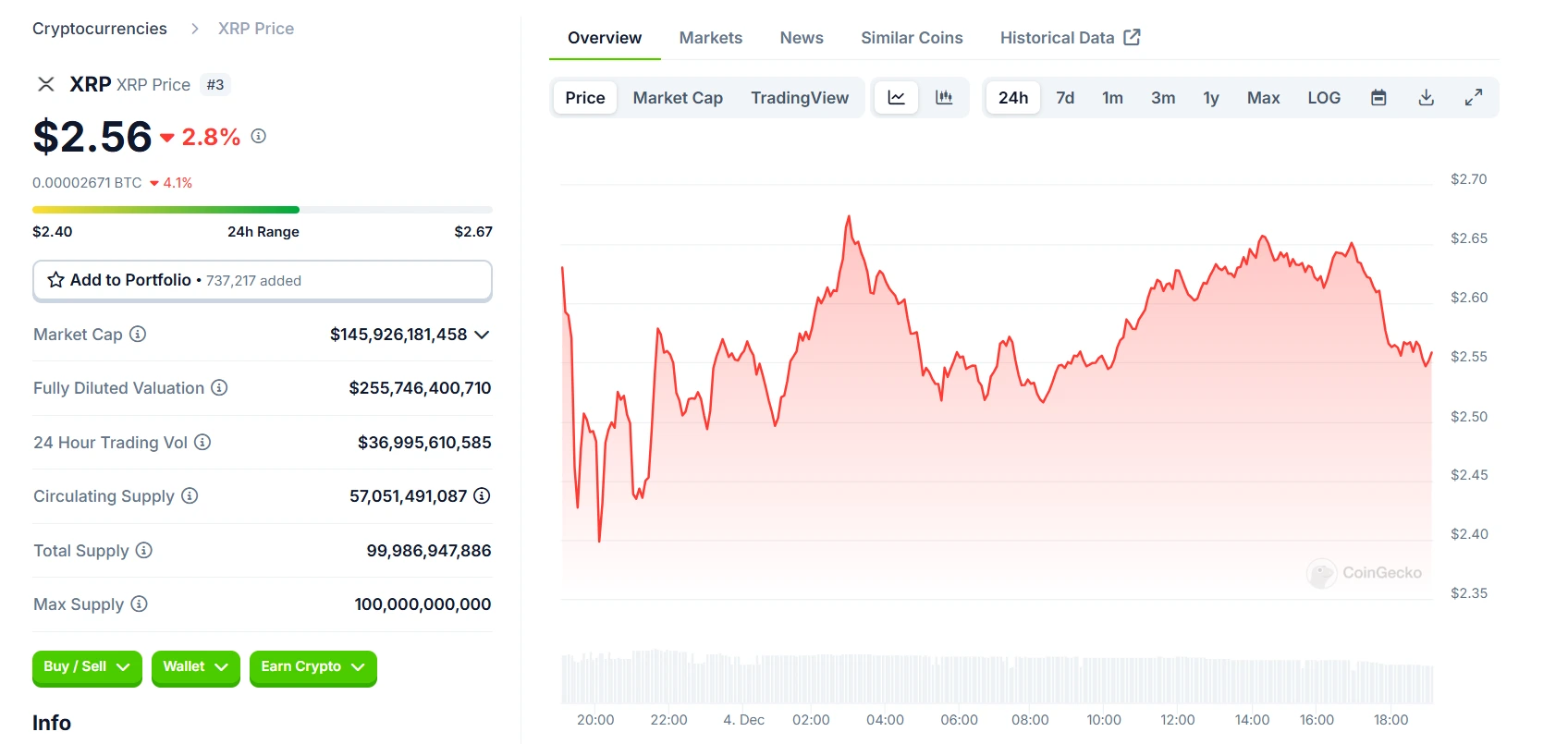Open the Similar Coins tab
Screen dimensions: 1568x744
pos(912,38)
